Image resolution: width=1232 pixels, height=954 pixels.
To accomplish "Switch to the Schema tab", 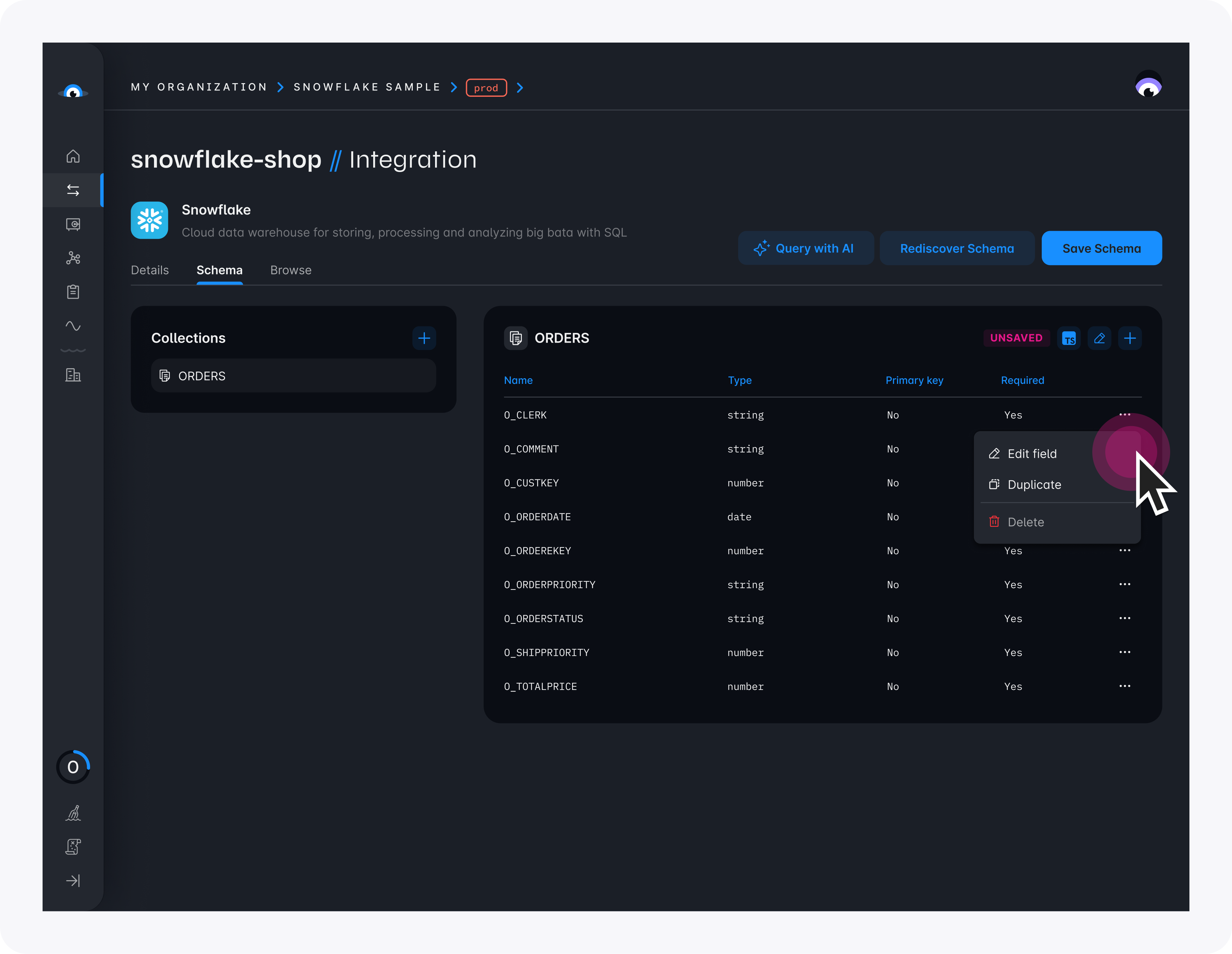I will pyautogui.click(x=220, y=270).
